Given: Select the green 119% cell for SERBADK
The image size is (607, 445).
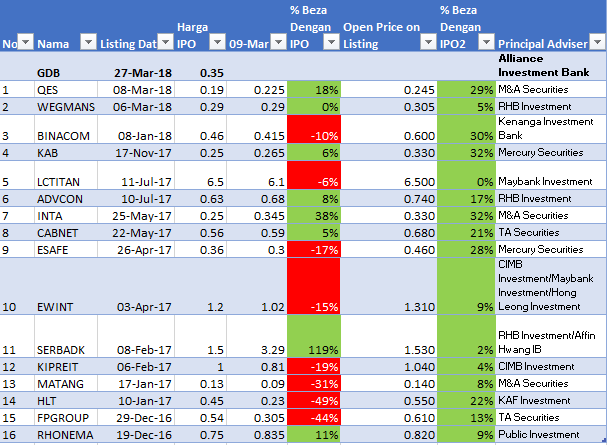Looking at the screenshot, I should 314,336.
